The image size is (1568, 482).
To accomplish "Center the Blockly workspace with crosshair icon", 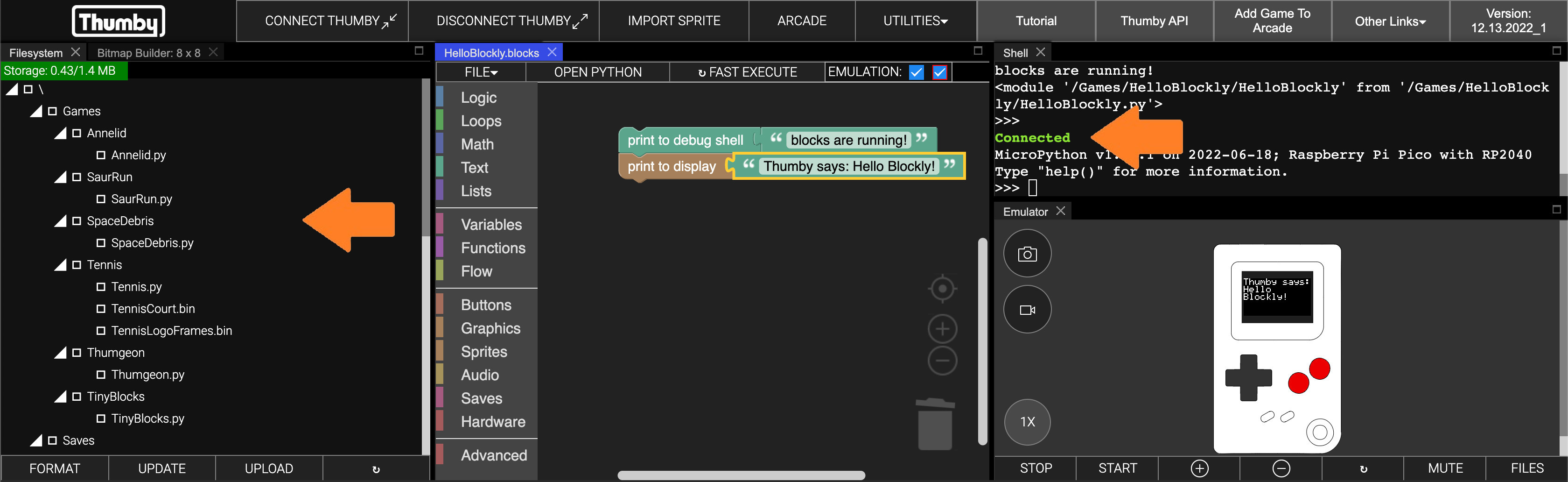I will pyautogui.click(x=942, y=288).
